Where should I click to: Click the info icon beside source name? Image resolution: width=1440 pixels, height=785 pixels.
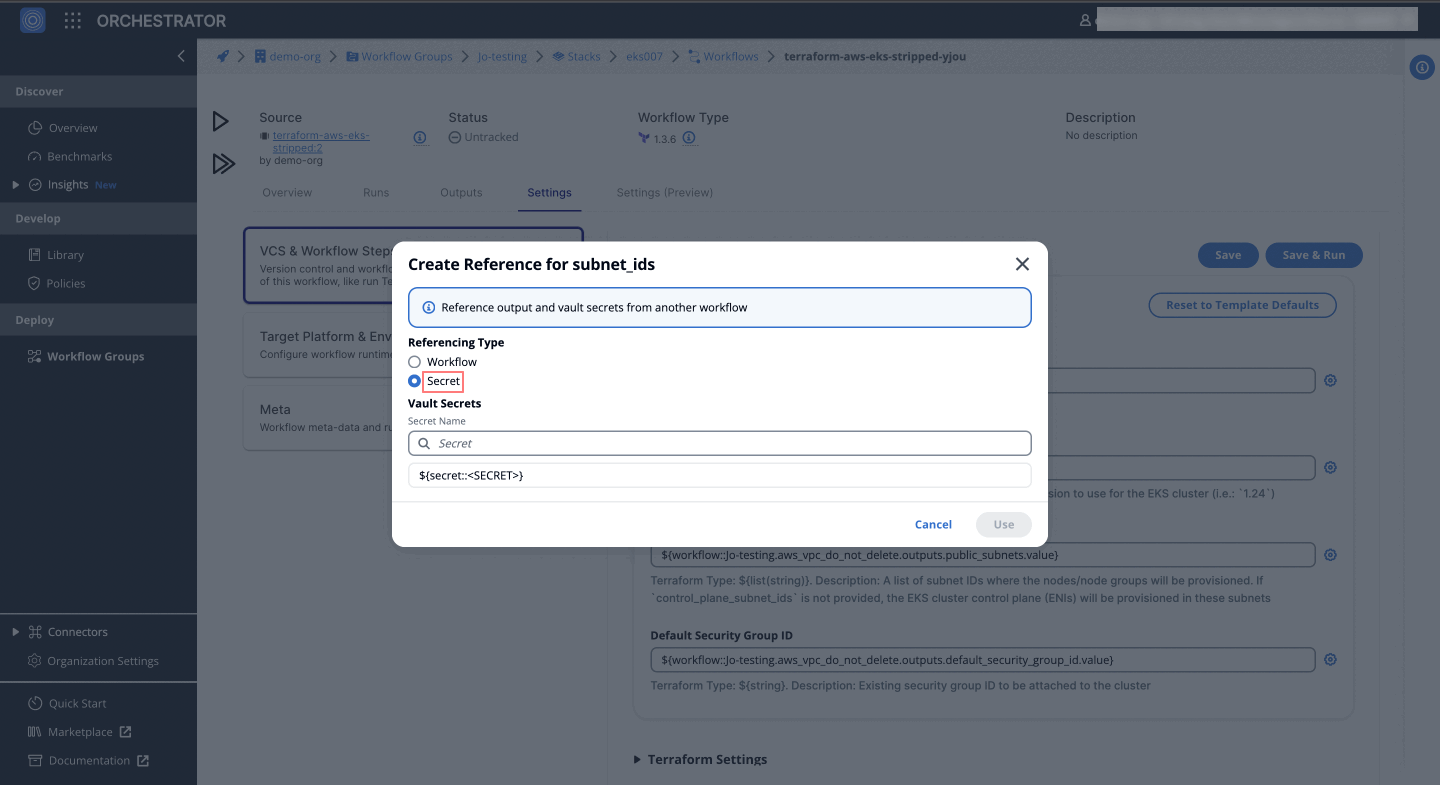pyautogui.click(x=420, y=138)
